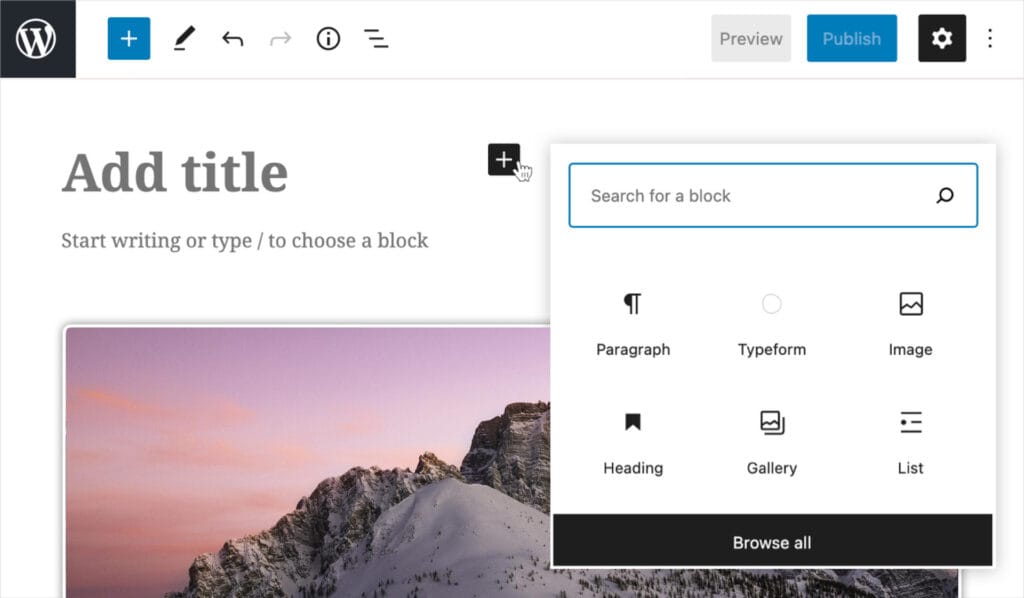Click the WordPress logo icon

point(37,39)
